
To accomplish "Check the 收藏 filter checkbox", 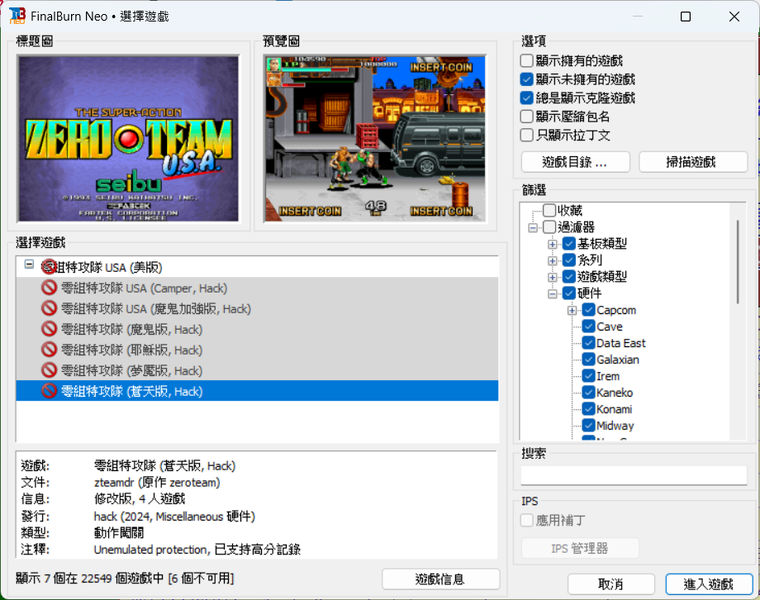I will 549,210.
